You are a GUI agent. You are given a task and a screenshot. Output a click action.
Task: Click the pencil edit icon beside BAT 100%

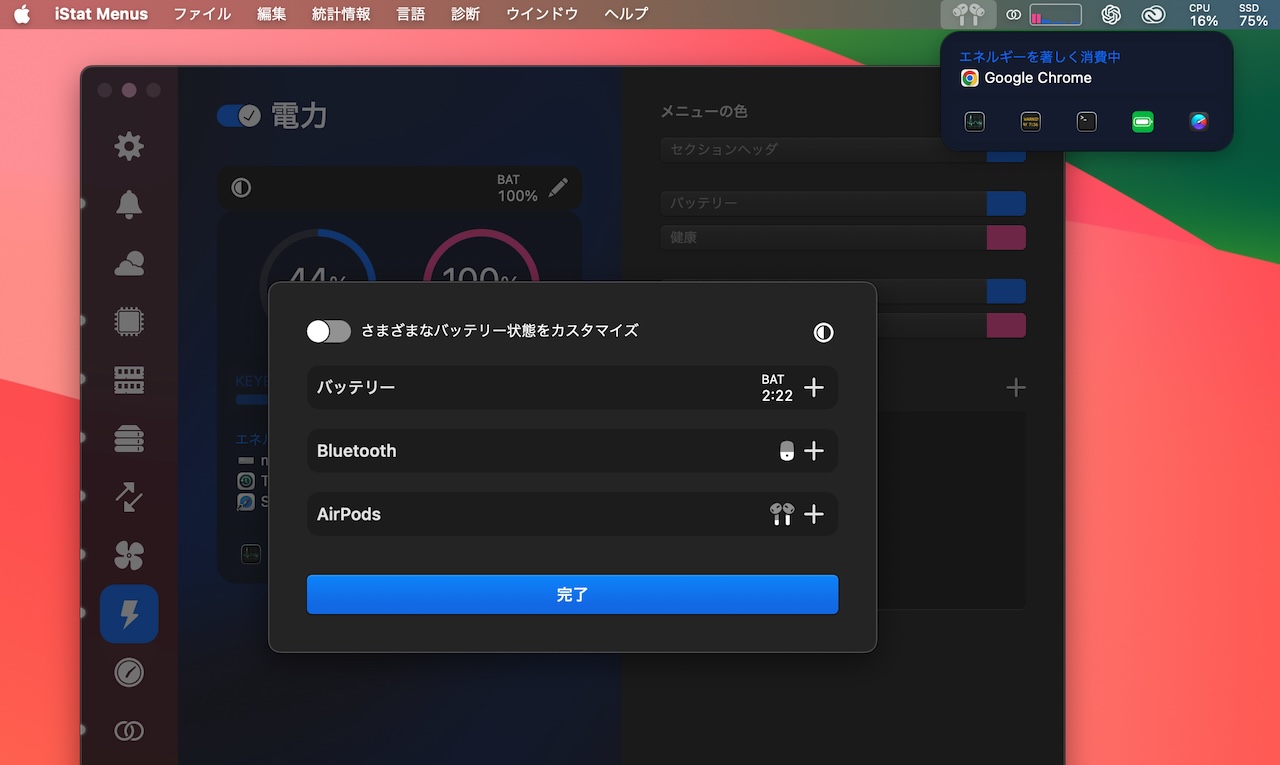click(x=558, y=187)
